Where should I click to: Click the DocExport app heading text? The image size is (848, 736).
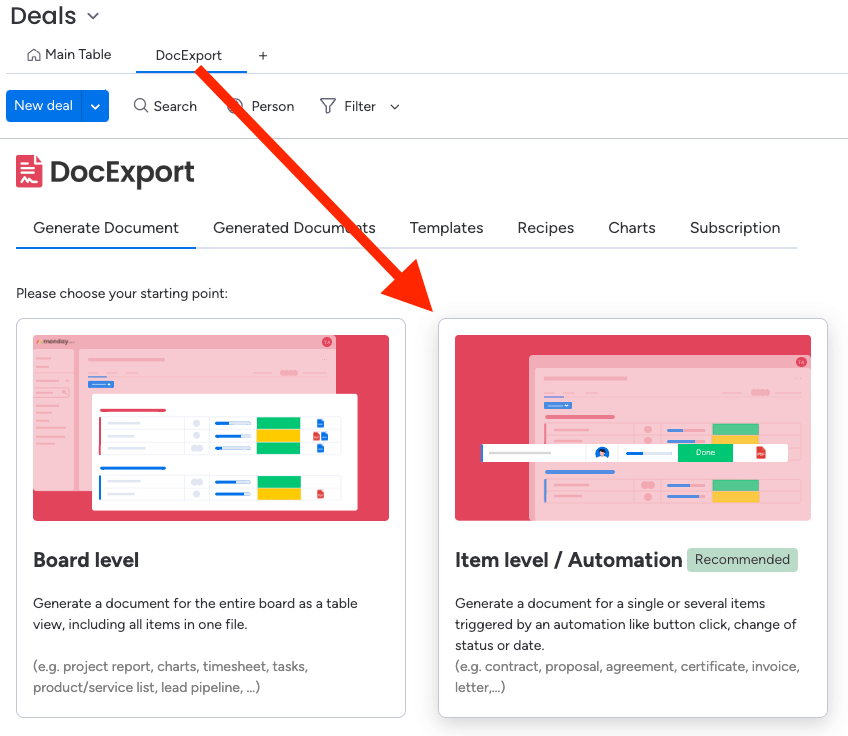pyautogui.click(x=122, y=173)
